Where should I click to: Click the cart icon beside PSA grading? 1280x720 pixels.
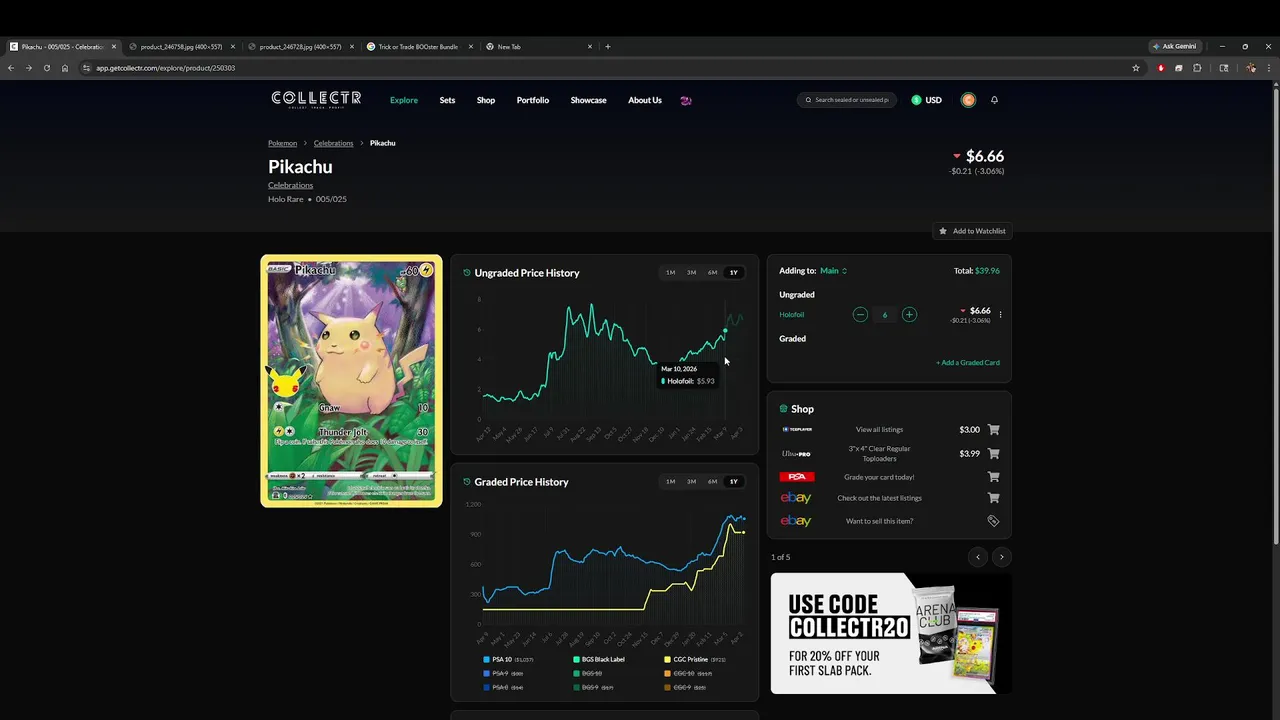click(x=993, y=477)
